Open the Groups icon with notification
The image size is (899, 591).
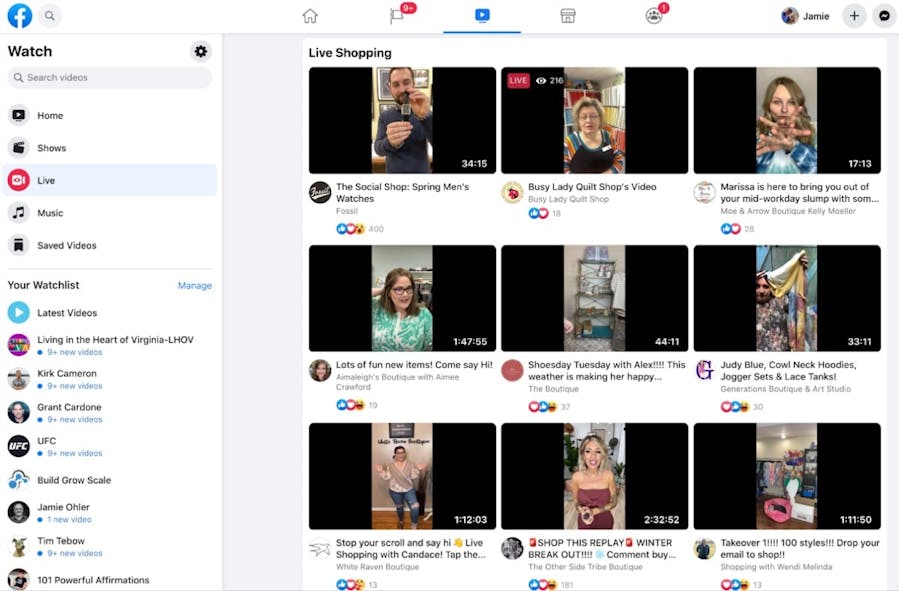(654, 16)
